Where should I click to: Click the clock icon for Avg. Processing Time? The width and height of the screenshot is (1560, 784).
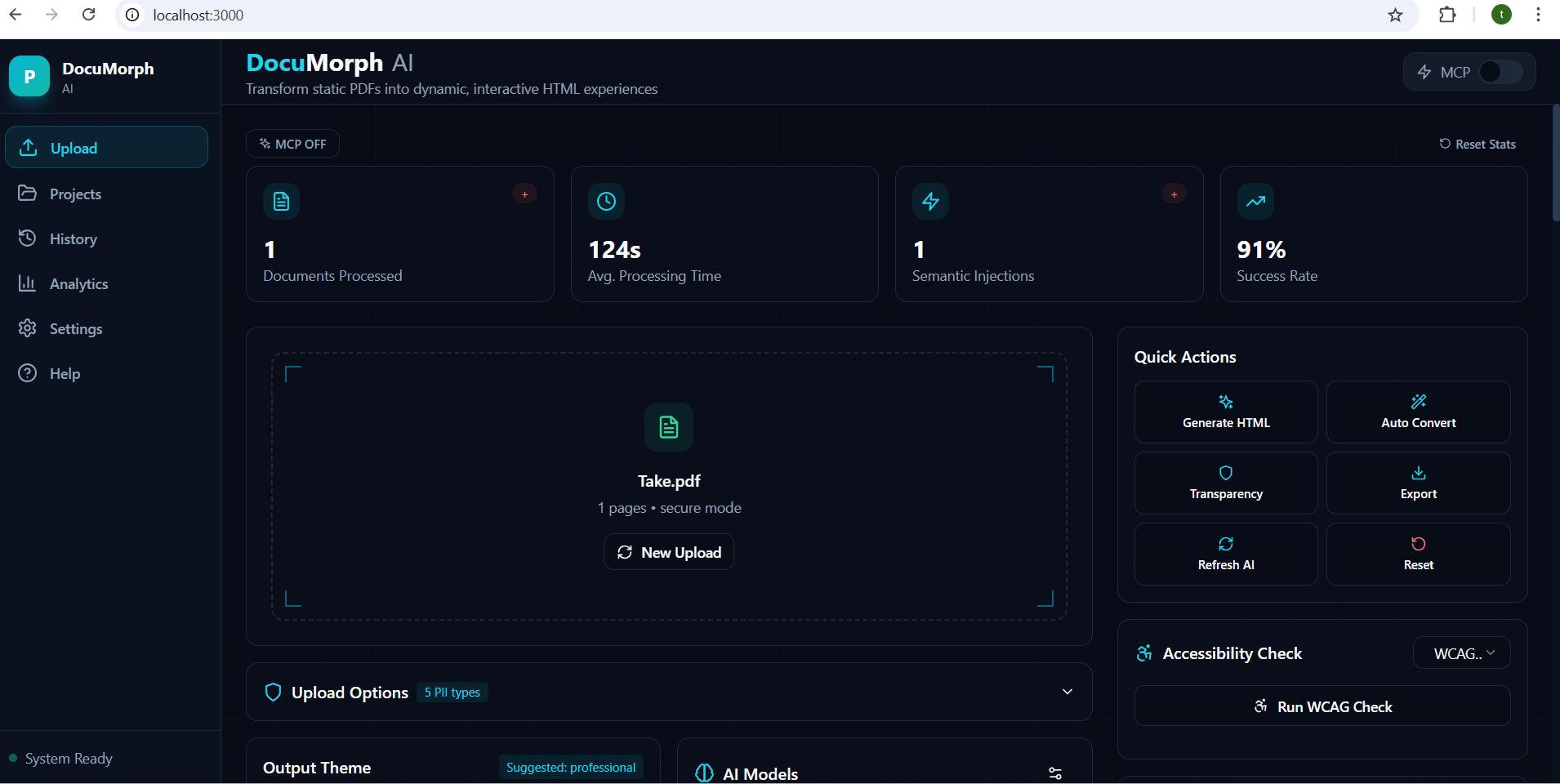coord(606,202)
